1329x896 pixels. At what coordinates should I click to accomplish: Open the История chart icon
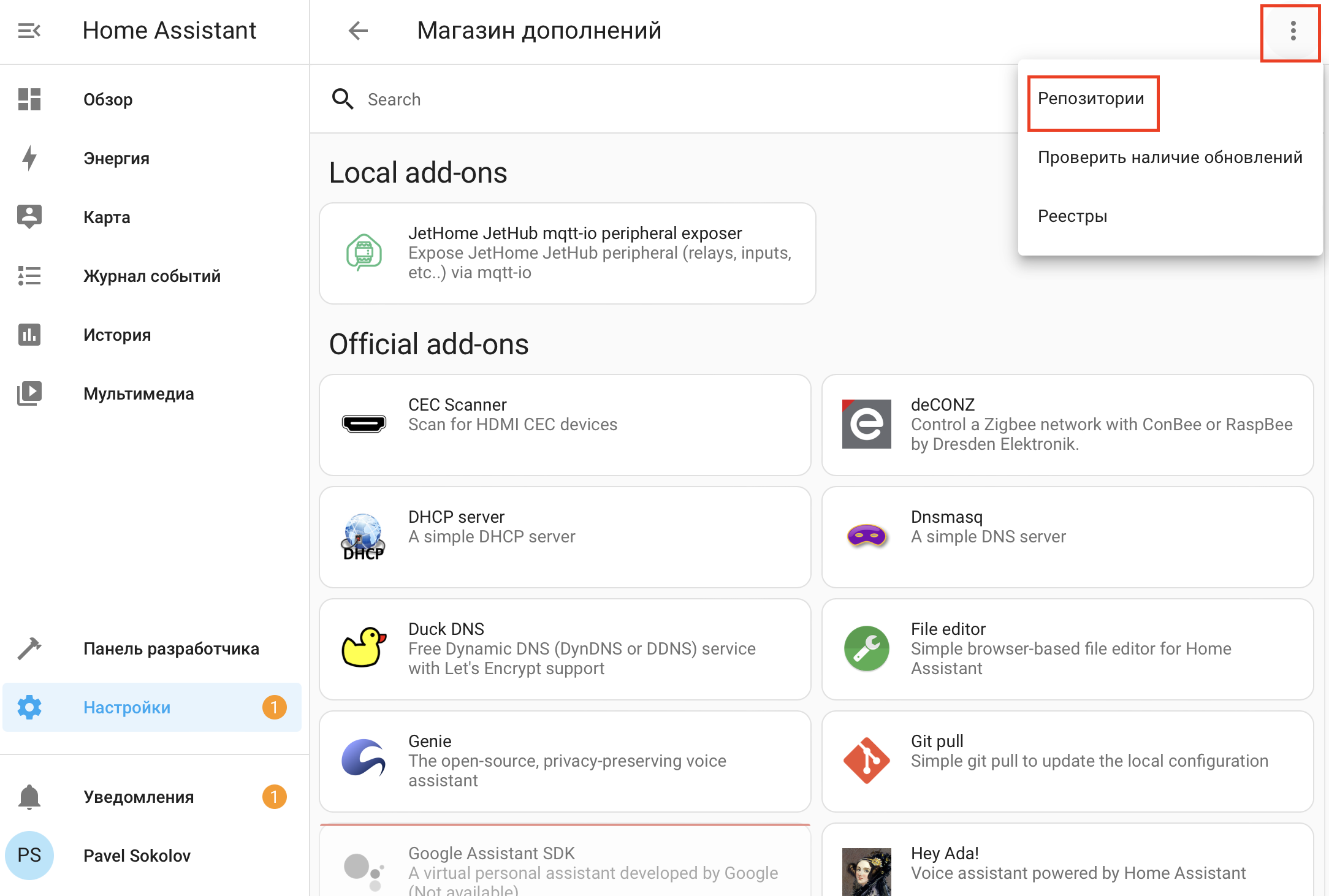29,335
